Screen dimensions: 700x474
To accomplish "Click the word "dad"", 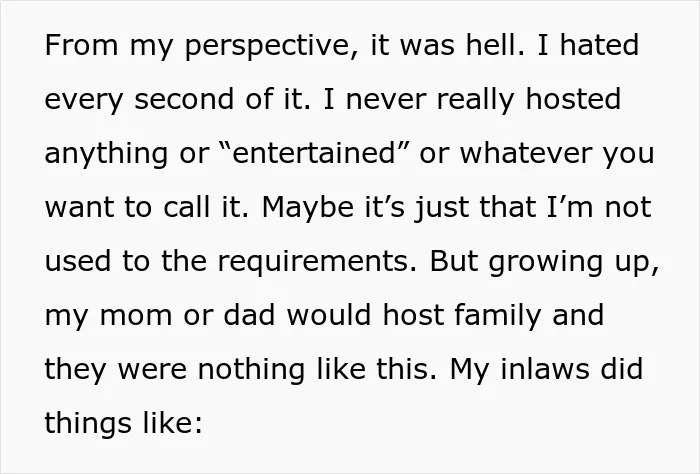I will (249, 314).
